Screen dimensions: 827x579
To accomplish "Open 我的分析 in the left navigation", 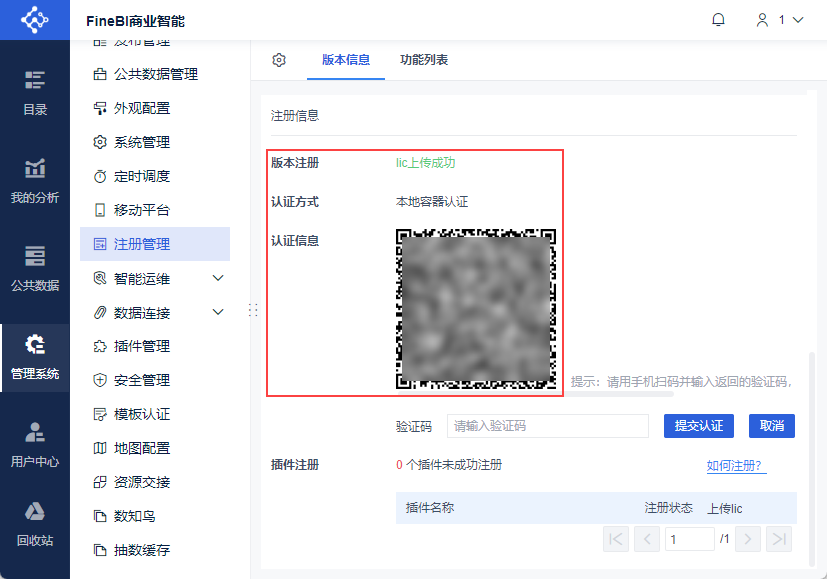I will (x=35, y=181).
